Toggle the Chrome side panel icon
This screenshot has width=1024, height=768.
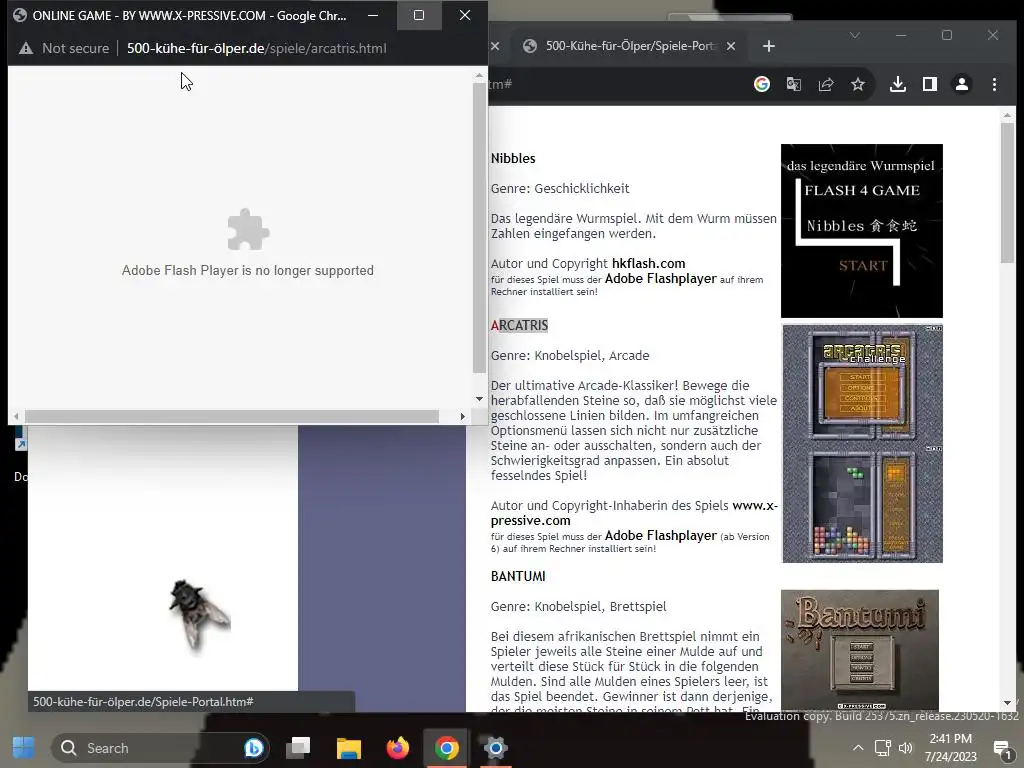[x=930, y=84]
